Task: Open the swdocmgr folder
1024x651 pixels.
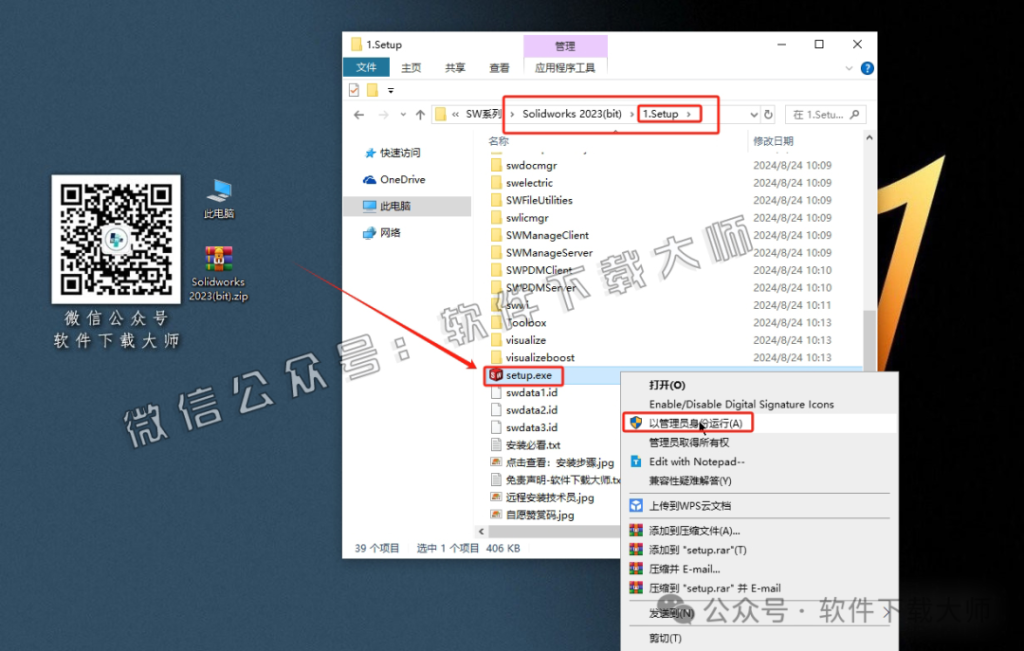Action: pos(529,164)
